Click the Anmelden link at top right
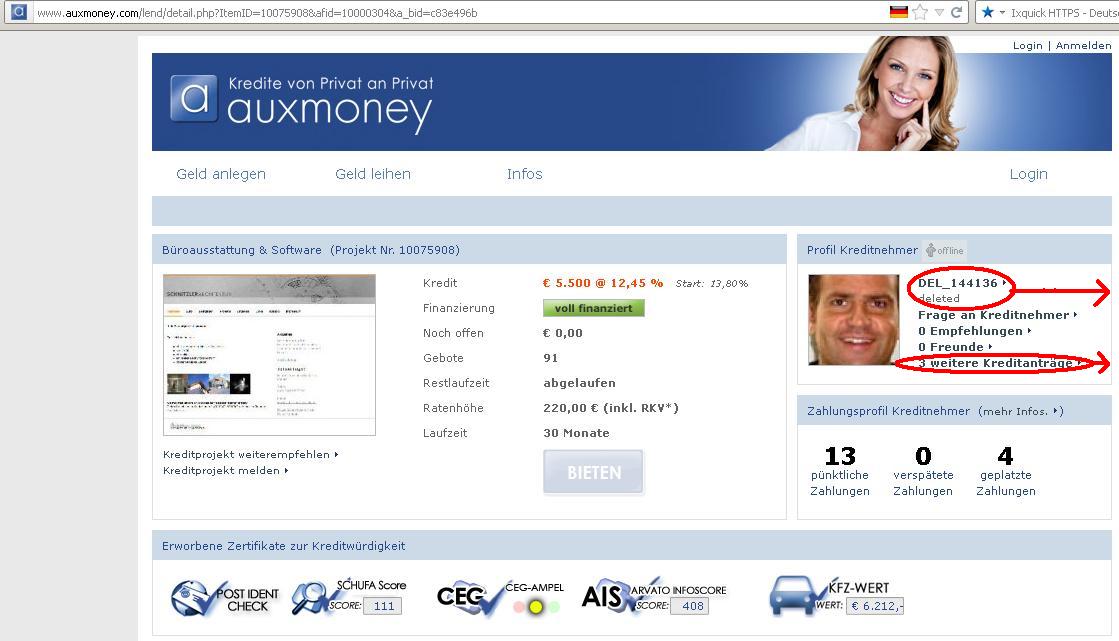Screen dimensions: 1119x641 (1083, 45)
